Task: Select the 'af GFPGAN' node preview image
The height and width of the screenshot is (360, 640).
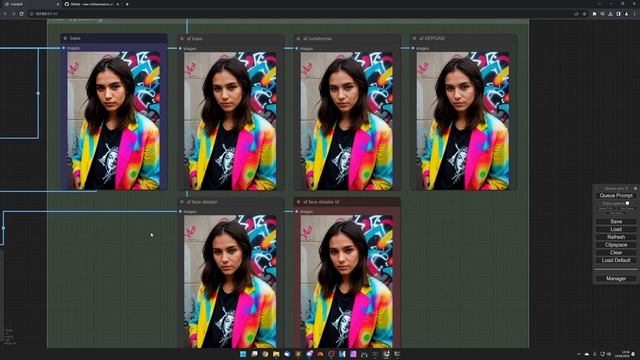Action: pos(463,121)
